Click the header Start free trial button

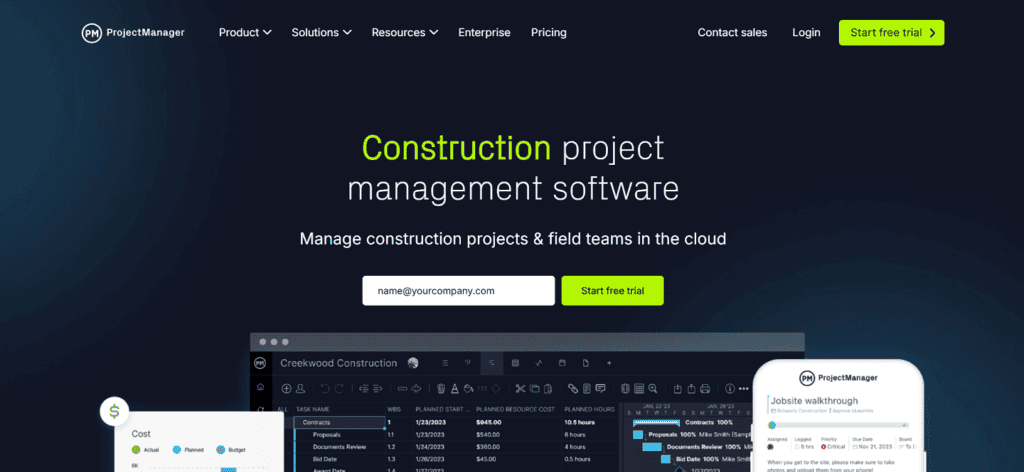[891, 33]
